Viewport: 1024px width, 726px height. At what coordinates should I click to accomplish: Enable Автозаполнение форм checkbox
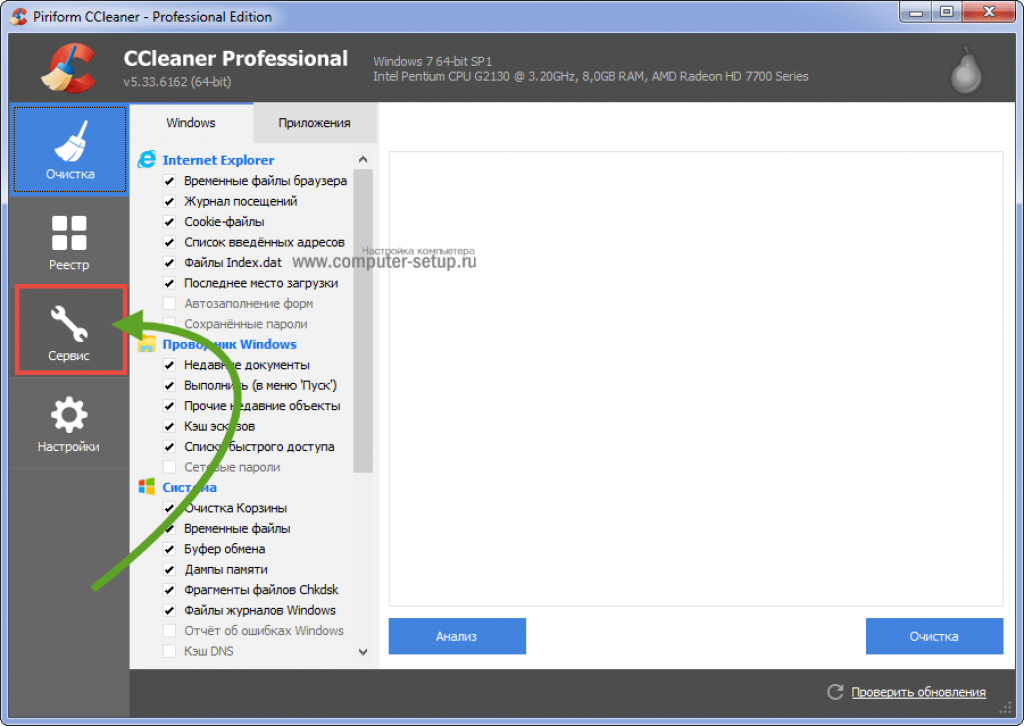(x=169, y=304)
